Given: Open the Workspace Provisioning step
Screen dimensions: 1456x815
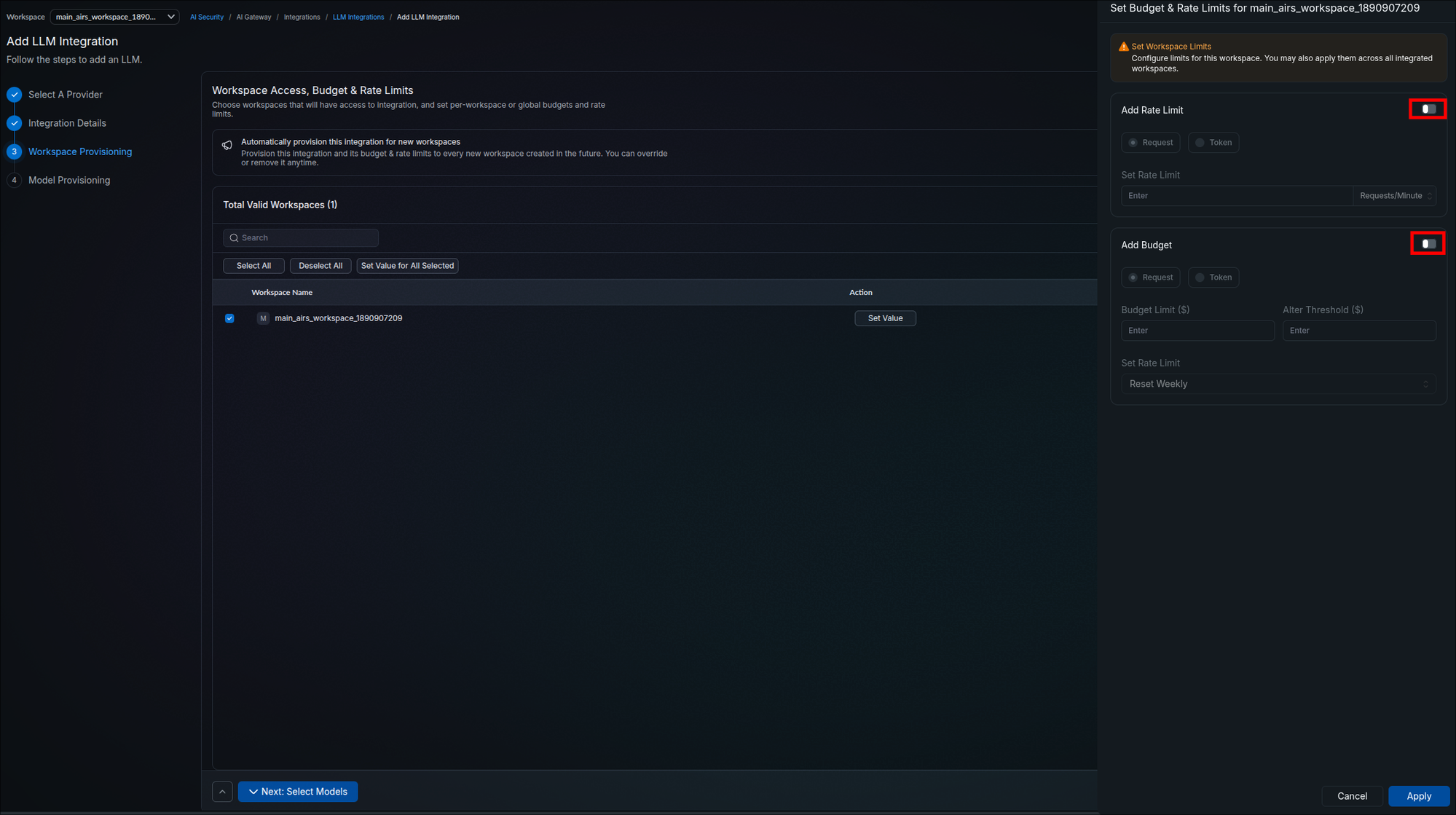Looking at the screenshot, I should coord(80,151).
